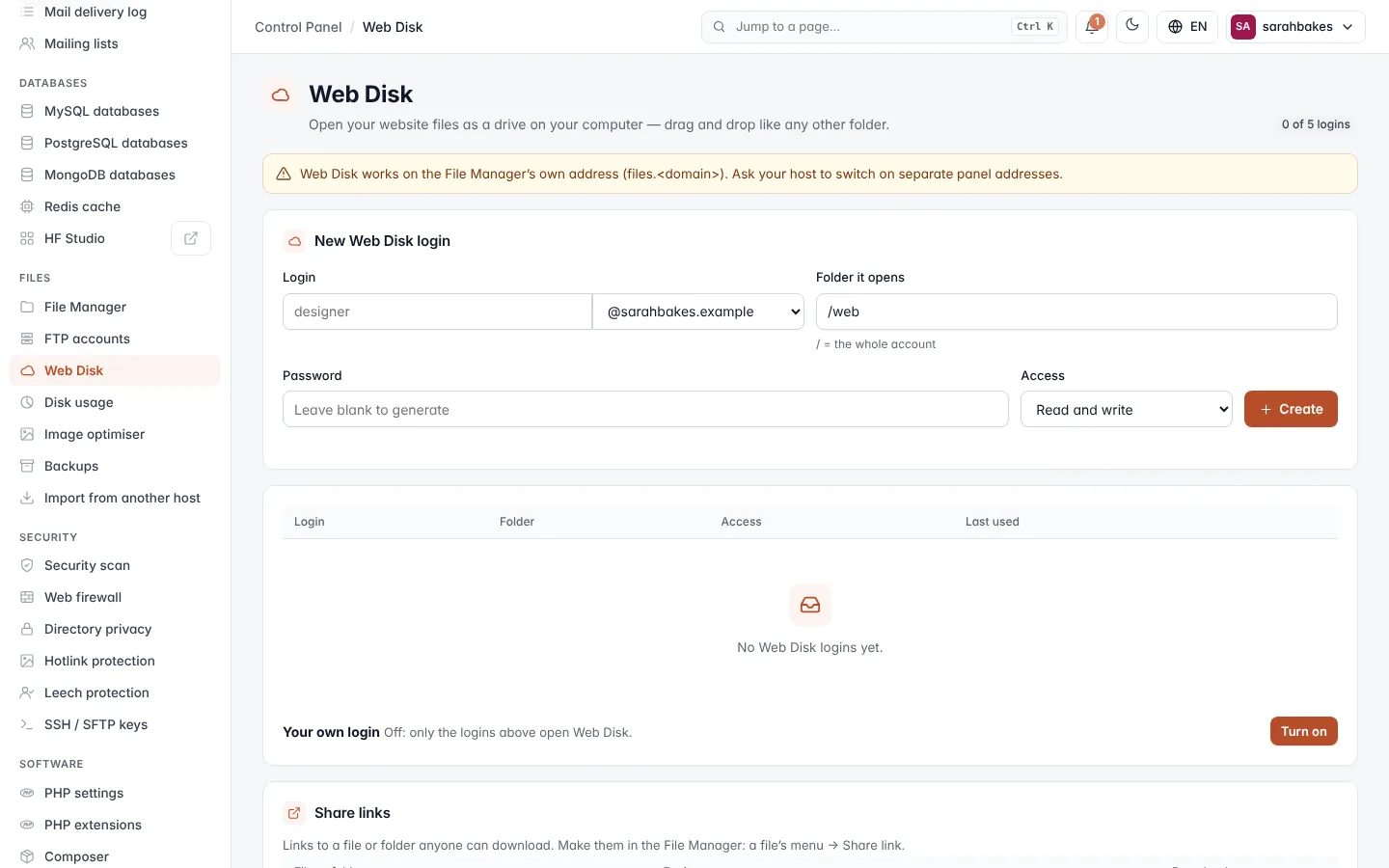Click the Share links external icon

coord(294,813)
